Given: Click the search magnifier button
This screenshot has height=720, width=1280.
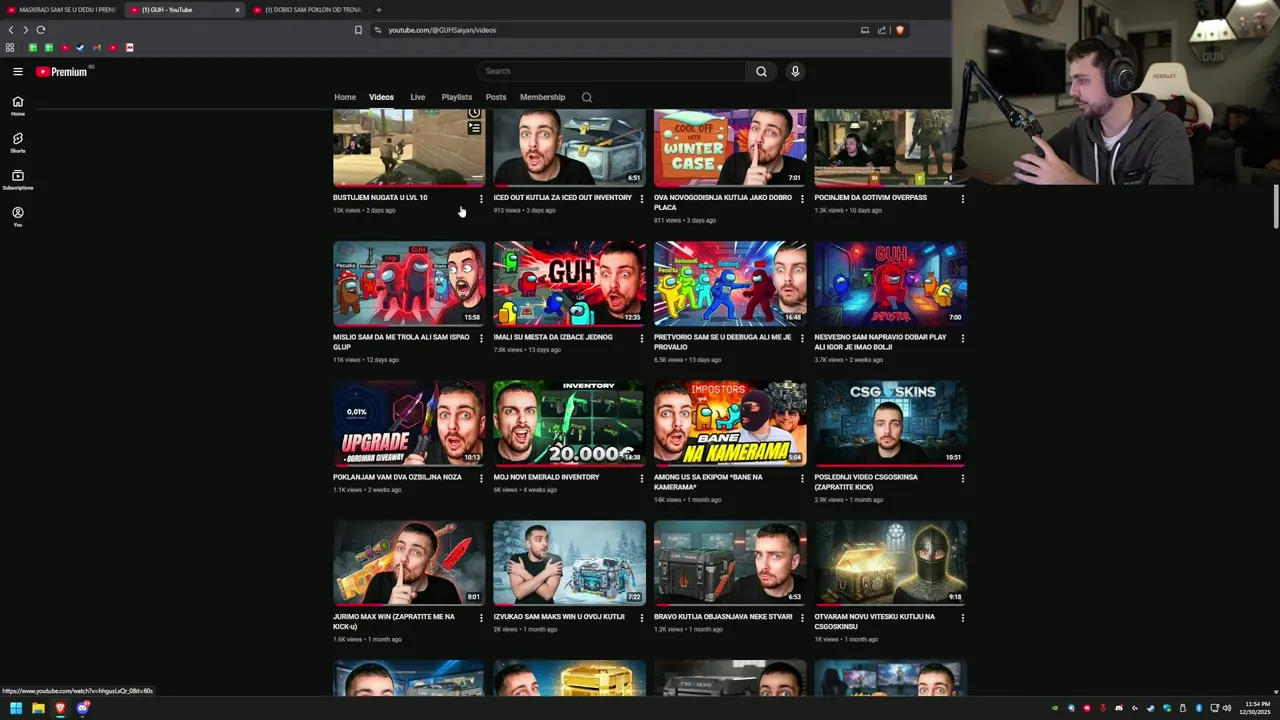Looking at the screenshot, I should pos(761,71).
